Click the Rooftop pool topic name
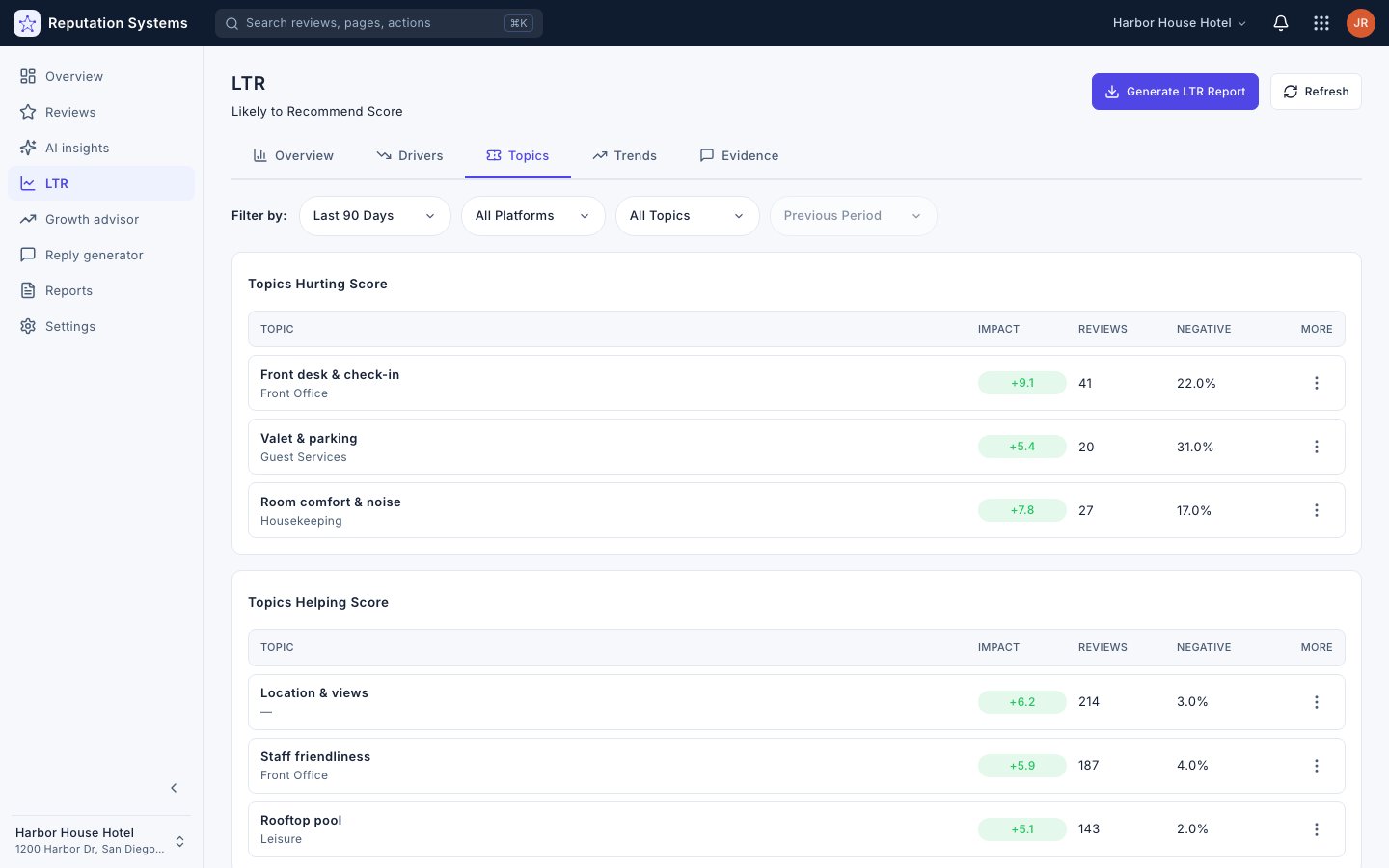This screenshot has height=868, width=1389. click(x=301, y=820)
